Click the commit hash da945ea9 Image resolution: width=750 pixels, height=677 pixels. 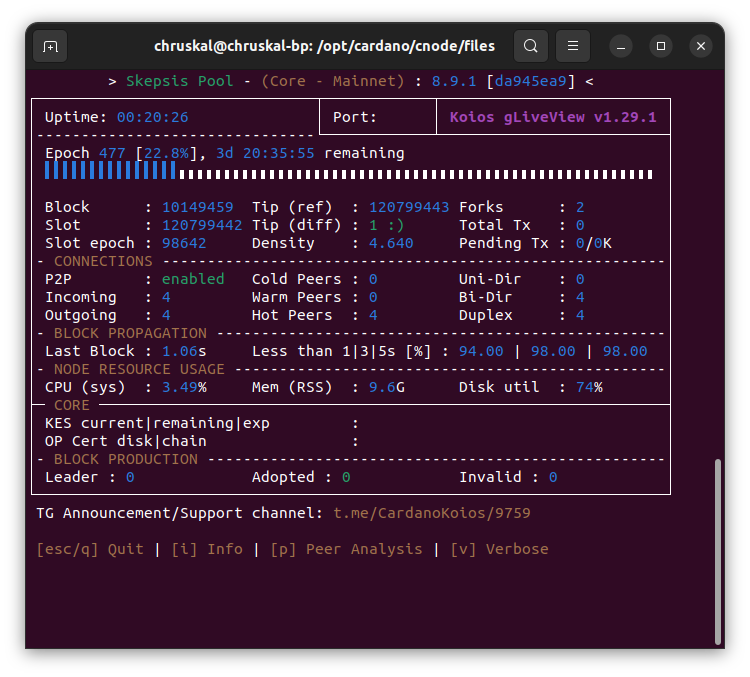[530, 81]
